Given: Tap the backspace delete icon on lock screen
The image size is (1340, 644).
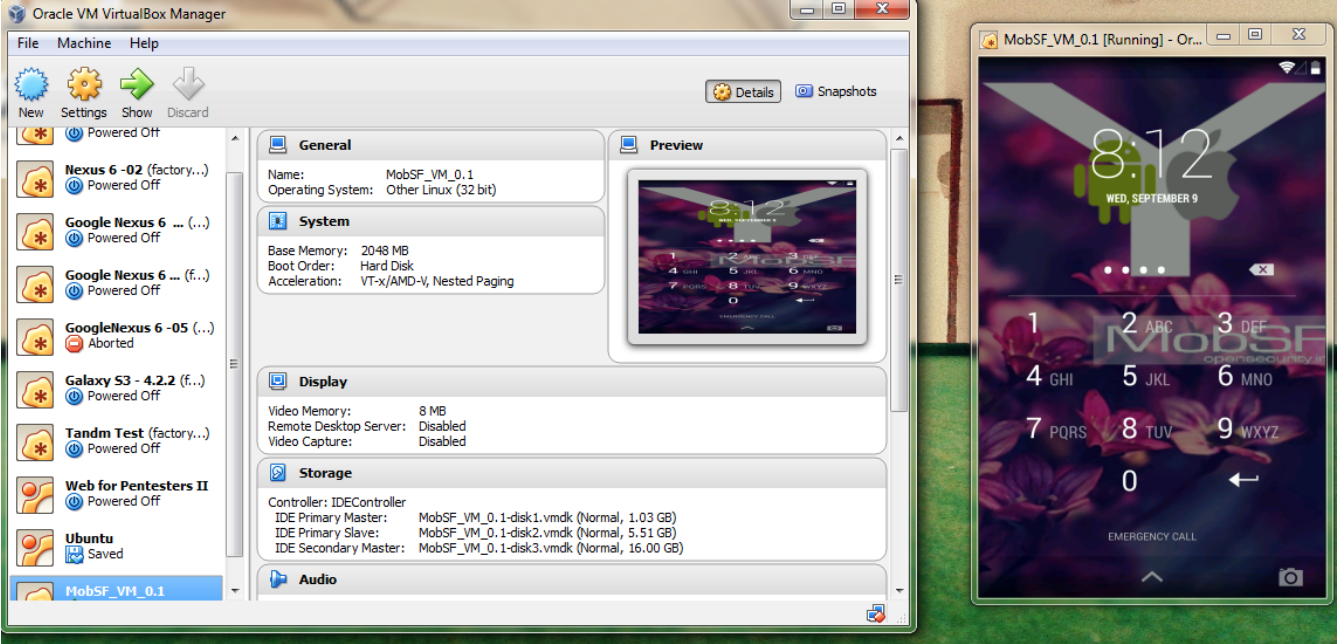Looking at the screenshot, I should point(1261,270).
